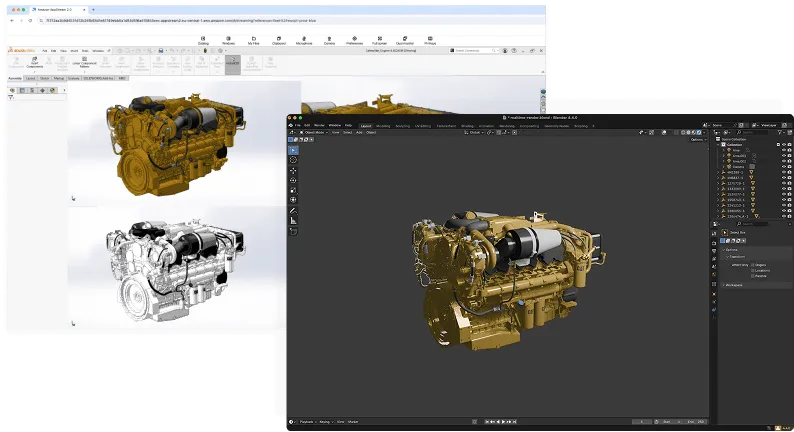The width and height of the screenshot is (794, 432).
Task: Select the Rotate tool in Blender's toolbar
Action: (293, 180)
